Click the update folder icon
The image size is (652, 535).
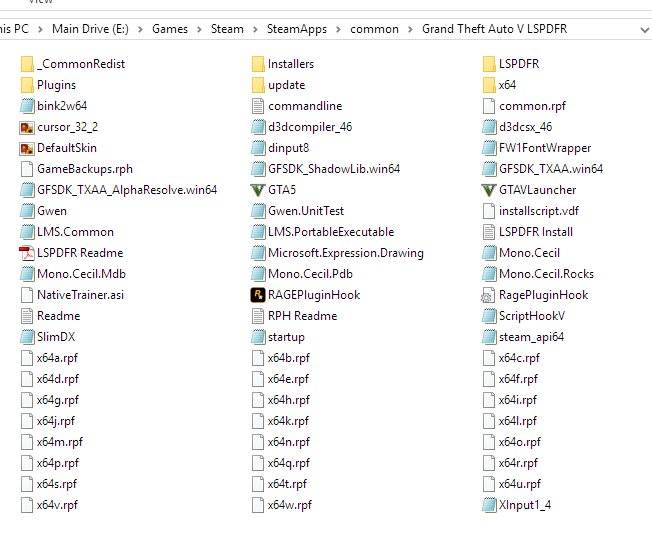coord(258,85)
